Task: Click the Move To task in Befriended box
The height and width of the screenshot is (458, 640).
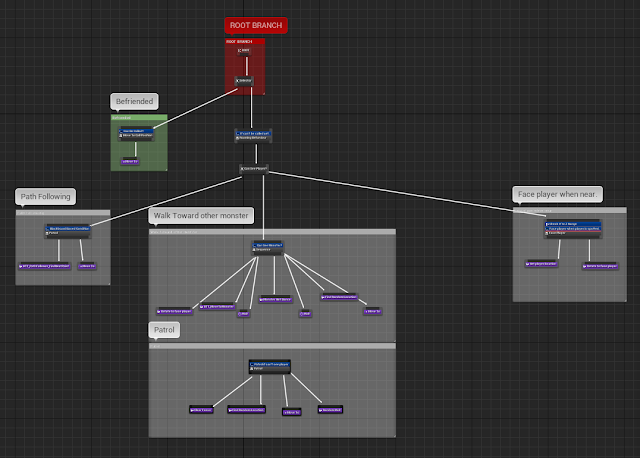Action: tap(130, 162)
